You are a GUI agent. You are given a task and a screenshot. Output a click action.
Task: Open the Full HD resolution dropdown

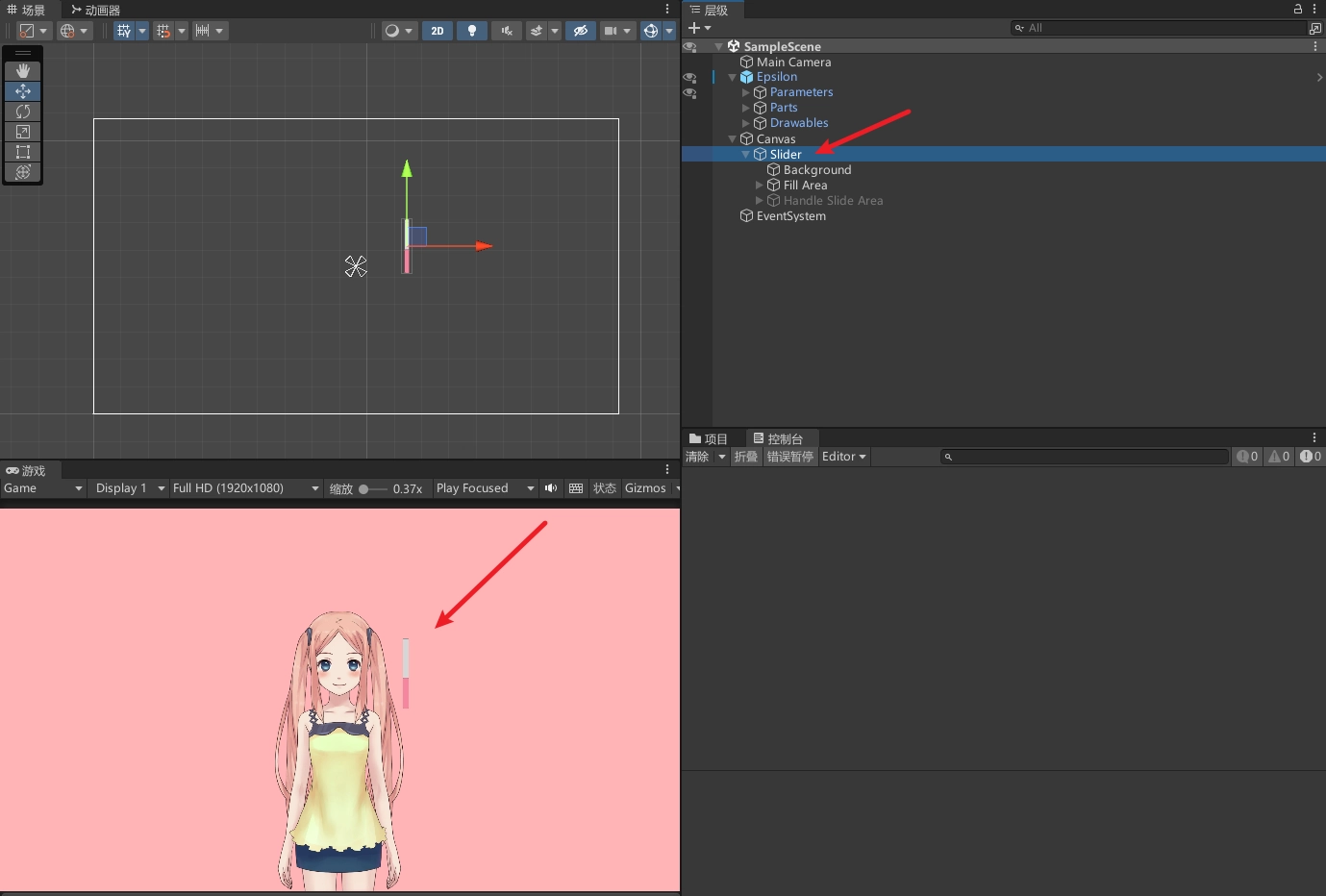point(246,488)
